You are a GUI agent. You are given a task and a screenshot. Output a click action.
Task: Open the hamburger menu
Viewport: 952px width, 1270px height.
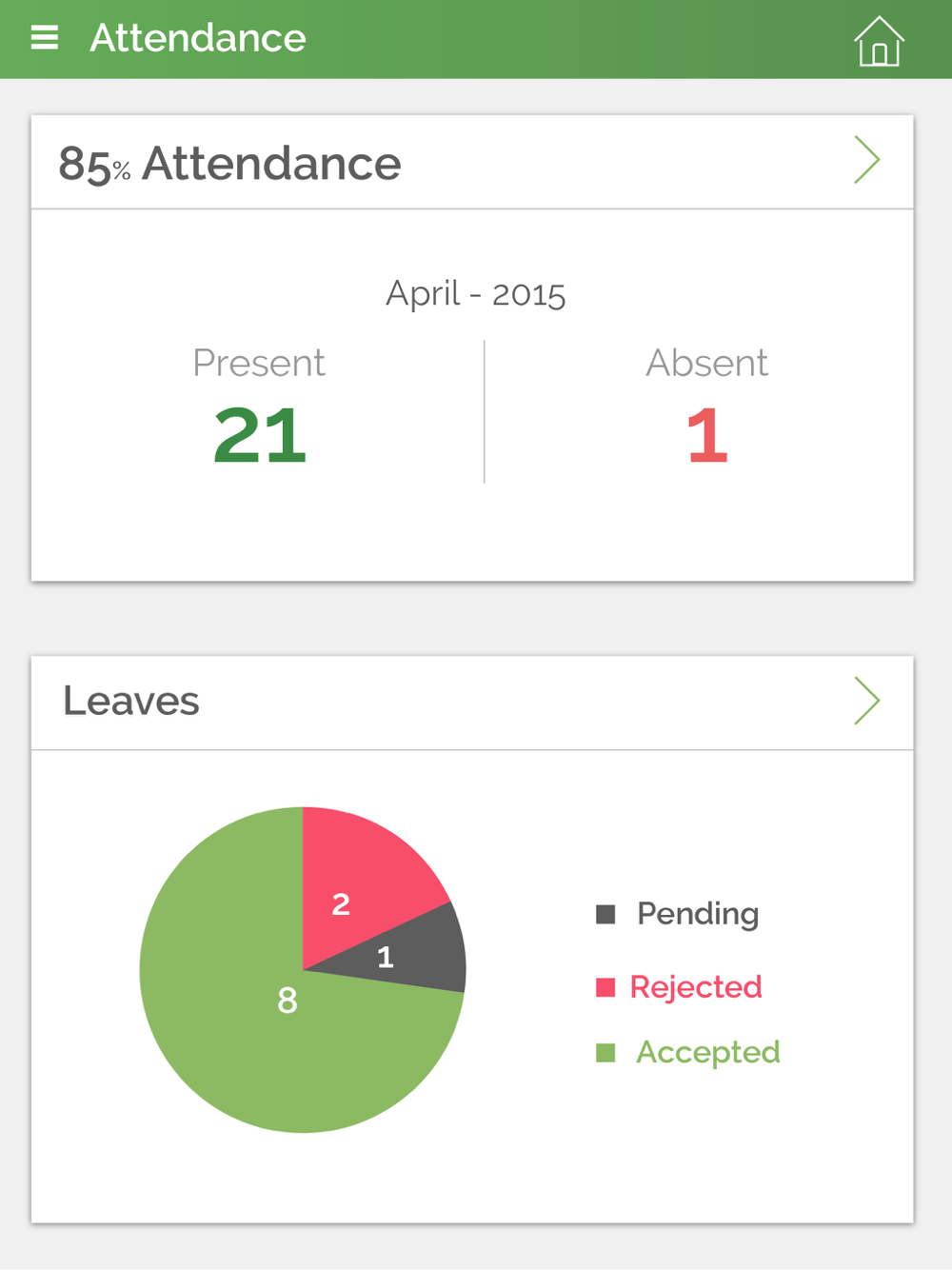tap(45, 38)
